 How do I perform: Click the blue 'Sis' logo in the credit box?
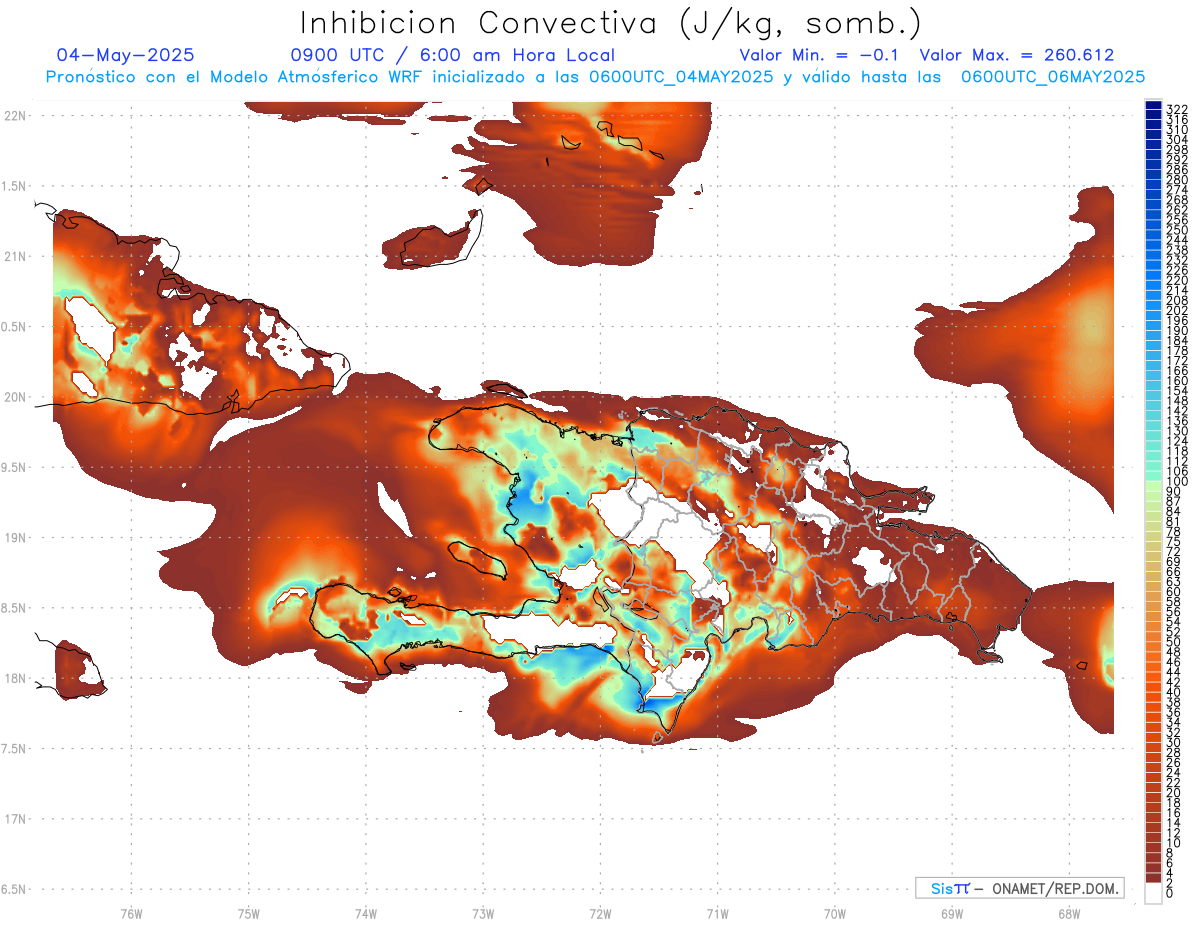pos(941,888)
